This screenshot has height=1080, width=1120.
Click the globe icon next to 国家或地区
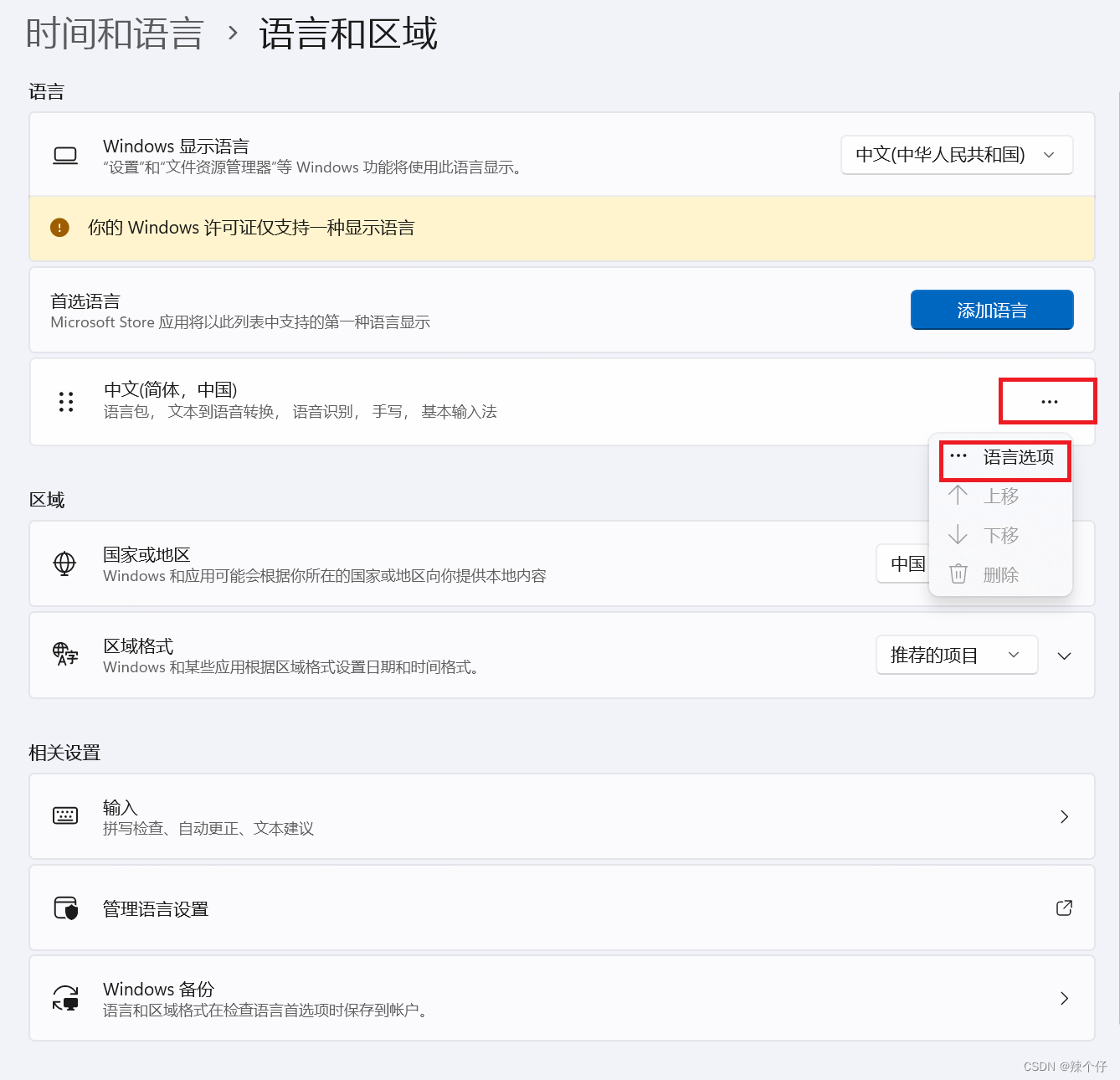pyautogui.click(x=64, y=563)
